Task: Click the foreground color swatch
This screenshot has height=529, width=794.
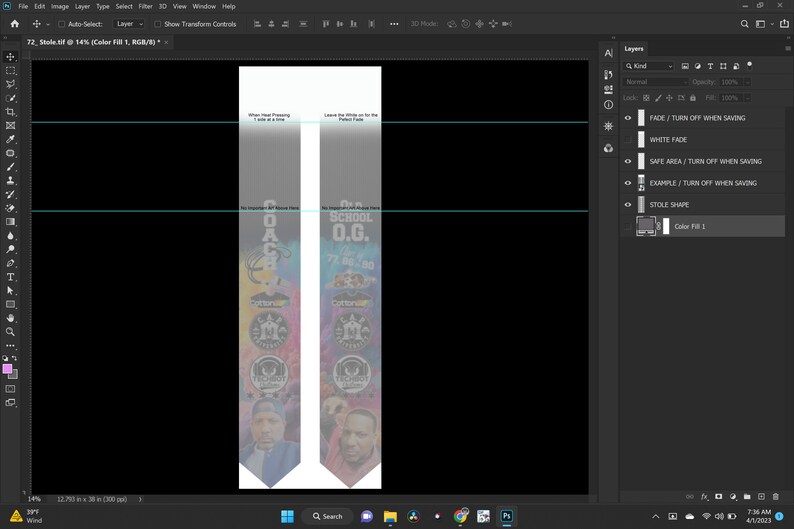Action: coord(8,369)
